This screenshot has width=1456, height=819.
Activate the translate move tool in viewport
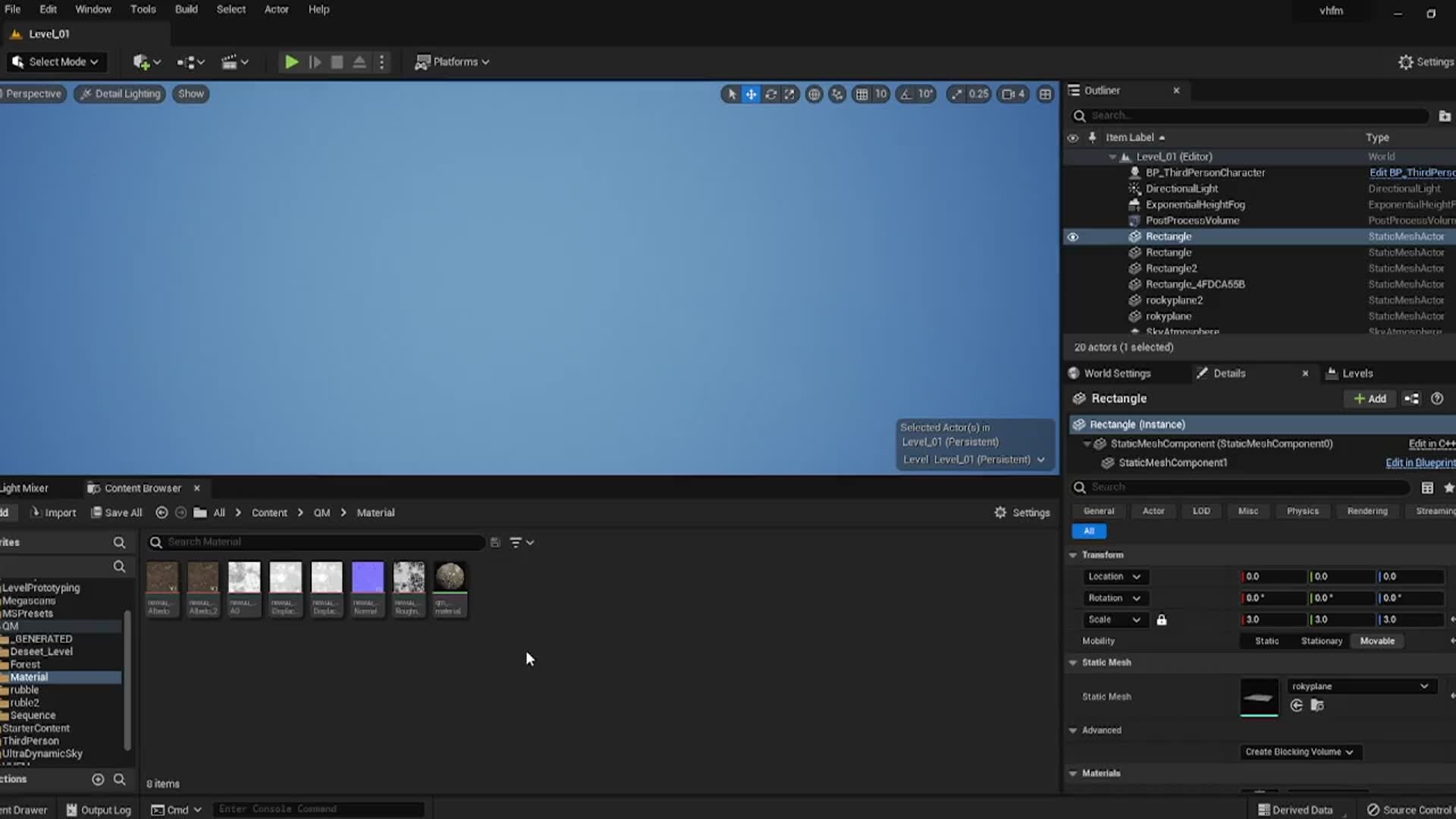pos(751,94)
